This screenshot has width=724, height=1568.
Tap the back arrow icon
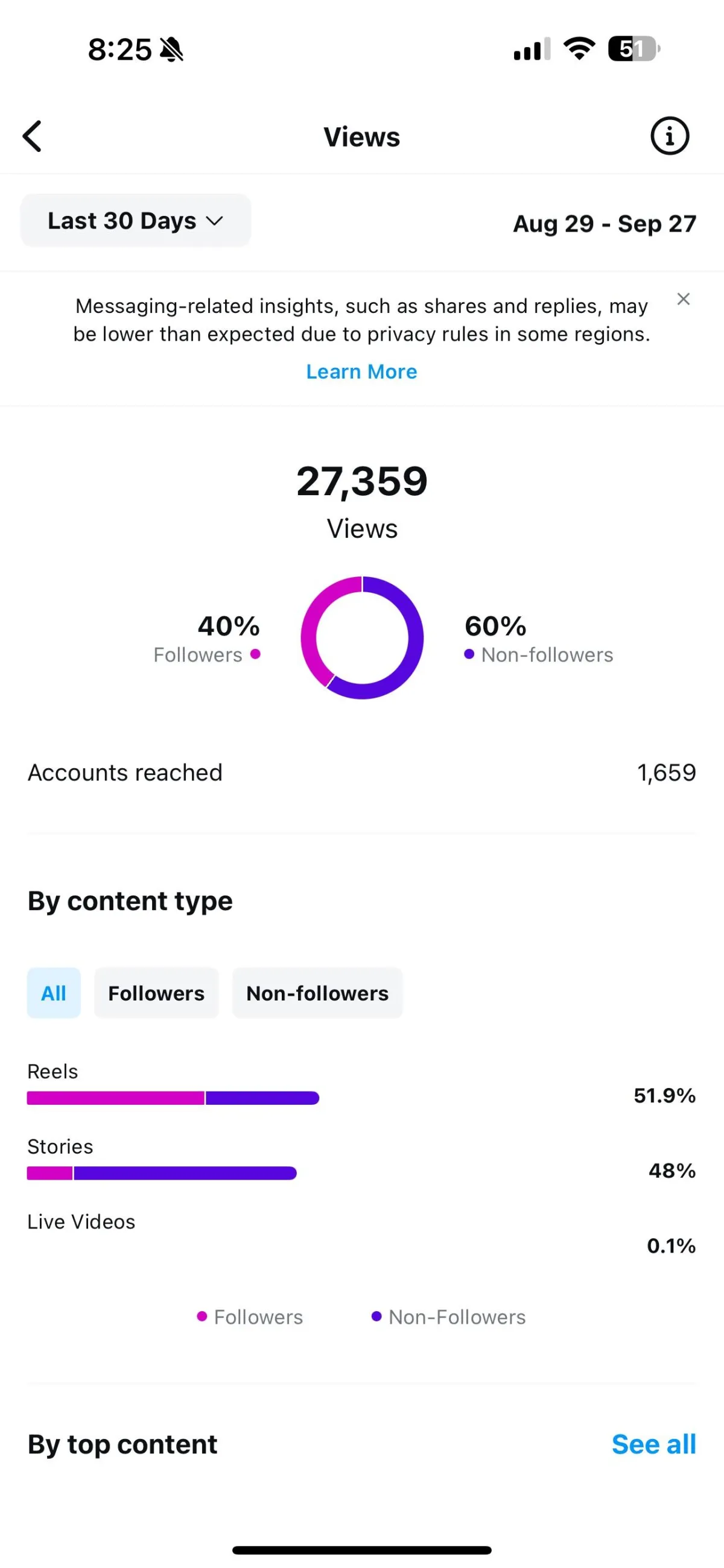(x=32, y=136)
